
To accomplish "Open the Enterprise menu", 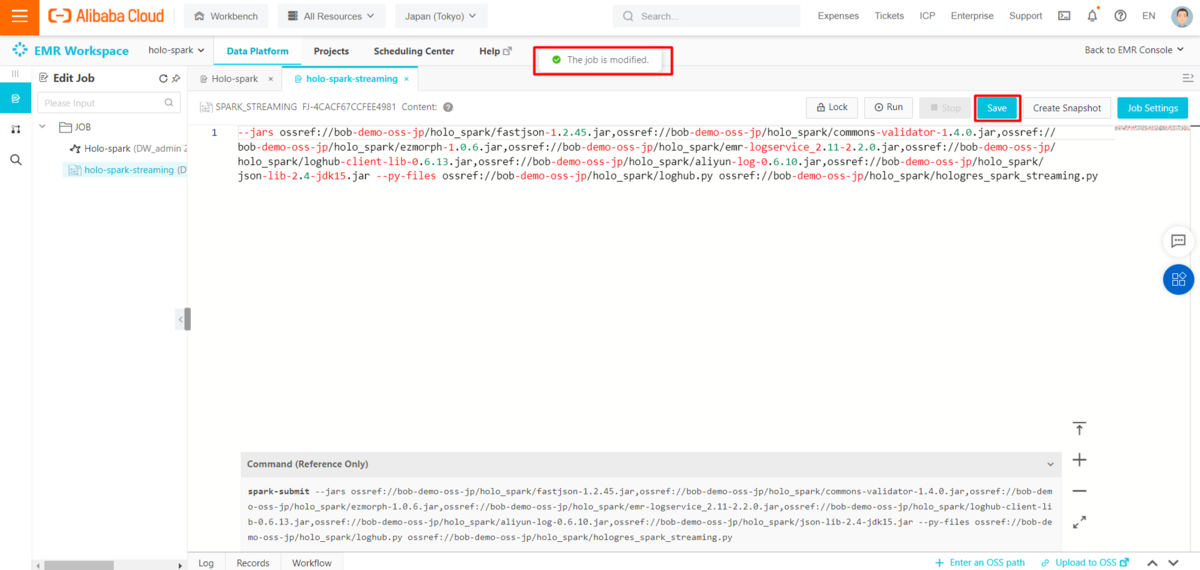I will [x=972, y=16].
